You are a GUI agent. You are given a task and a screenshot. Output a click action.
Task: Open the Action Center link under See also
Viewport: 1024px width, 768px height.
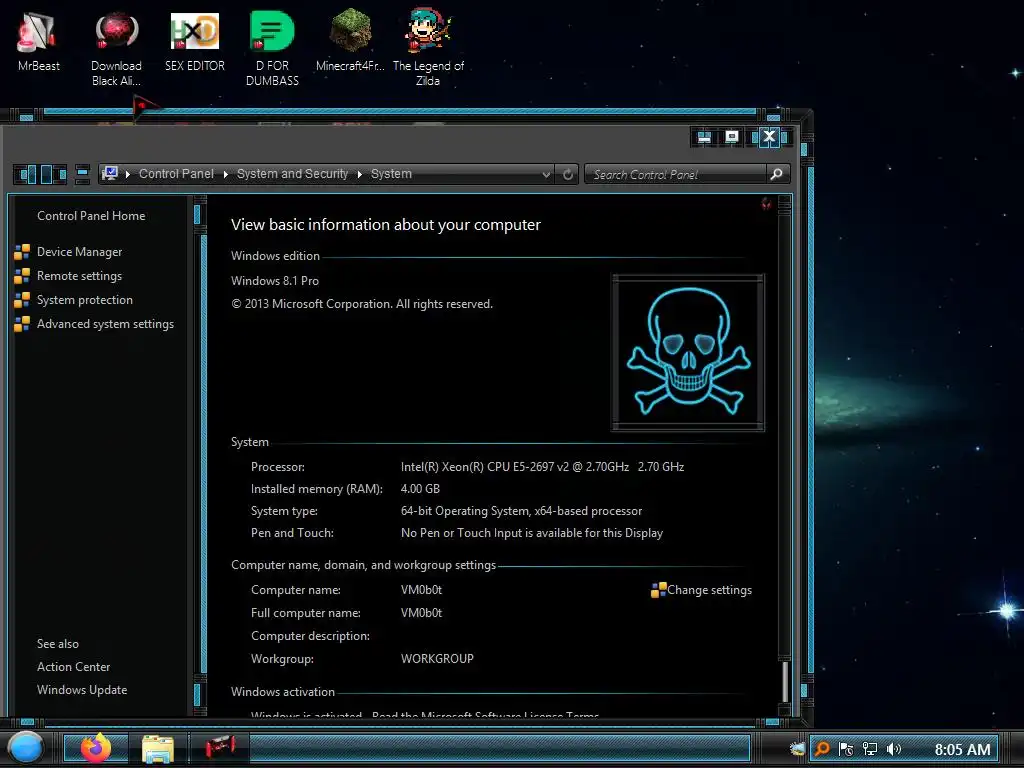[73, 667]
